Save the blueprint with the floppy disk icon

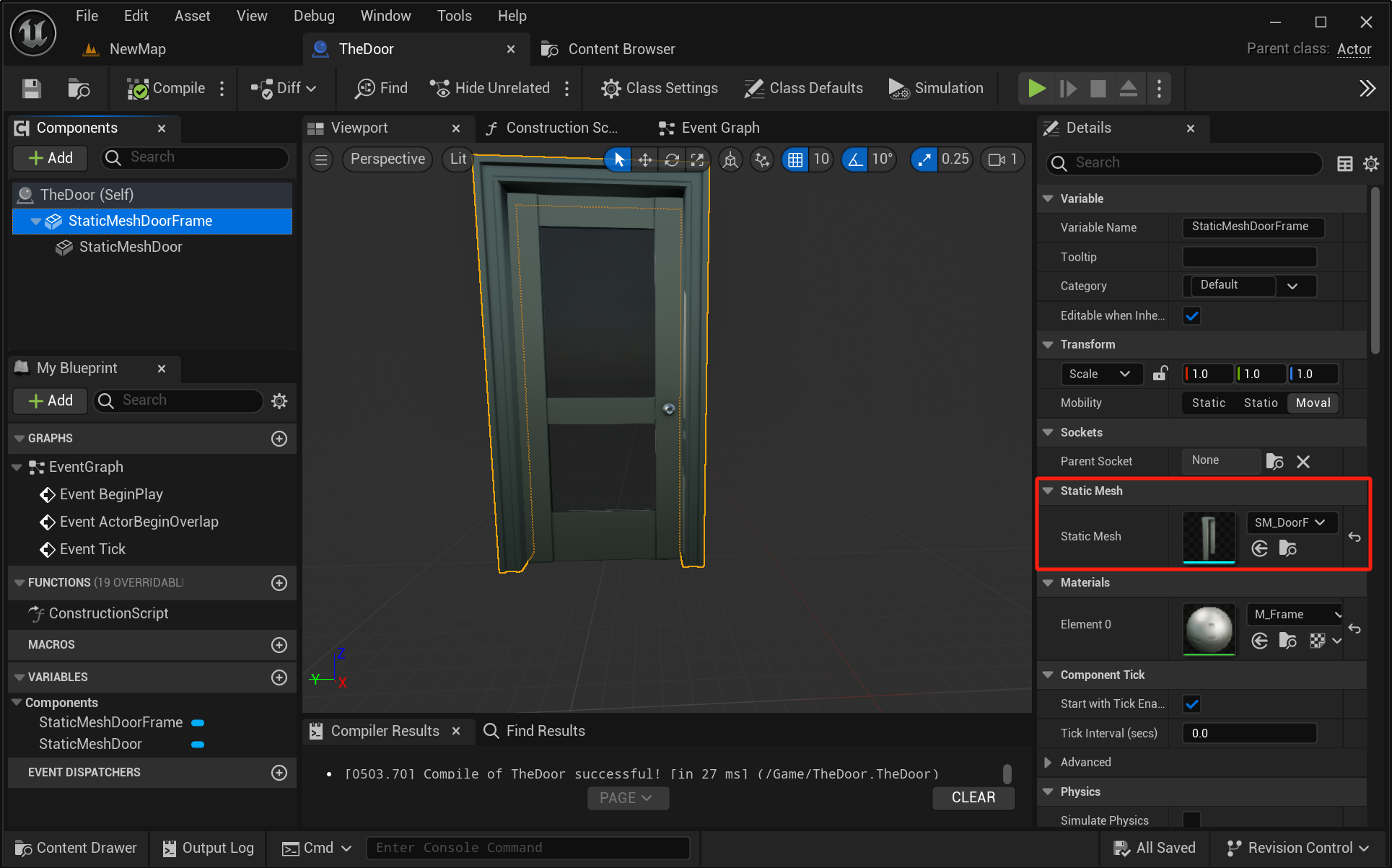[31, 88]
